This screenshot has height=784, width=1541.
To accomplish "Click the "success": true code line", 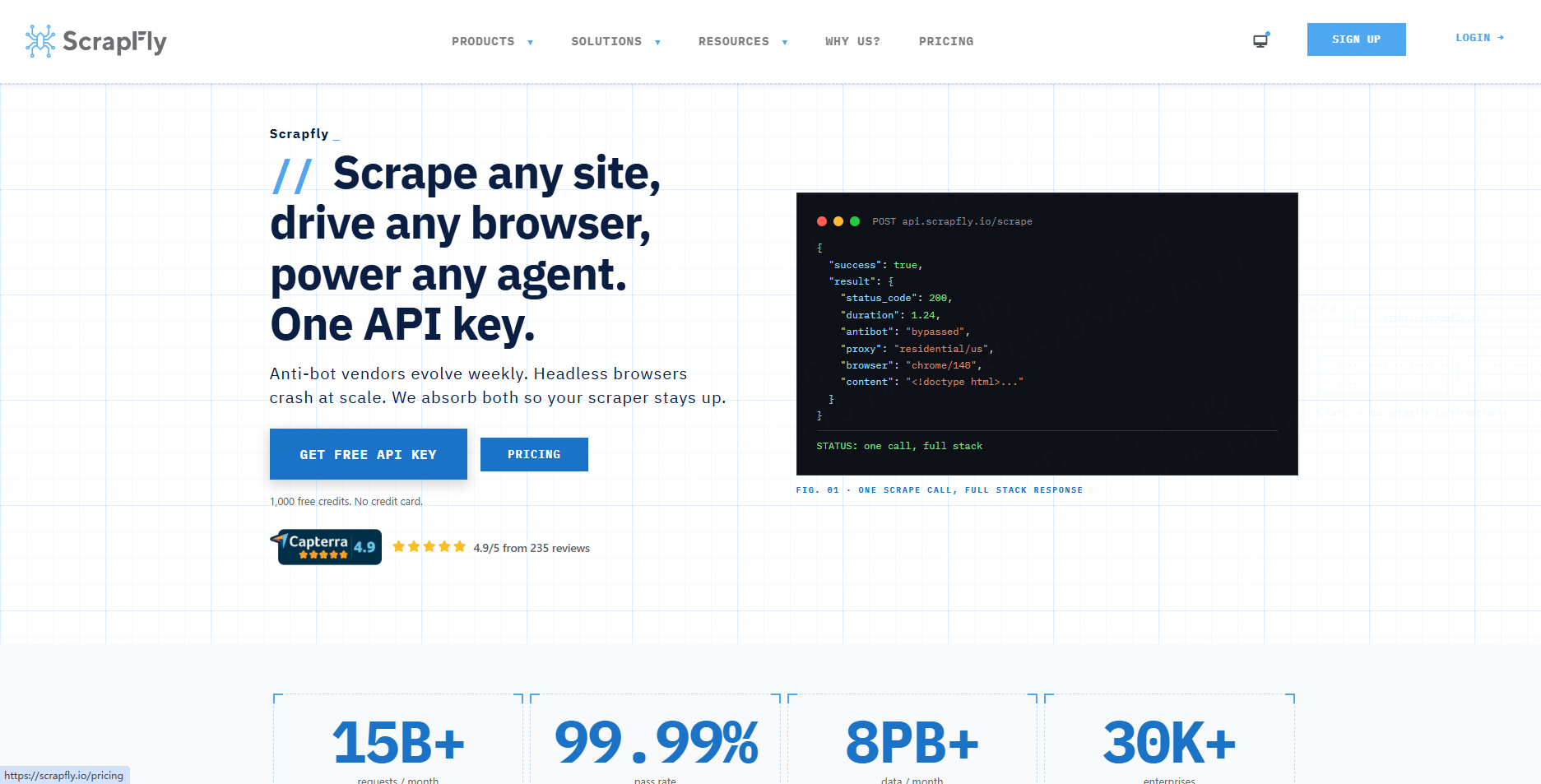I will click(x=875, y=265).
